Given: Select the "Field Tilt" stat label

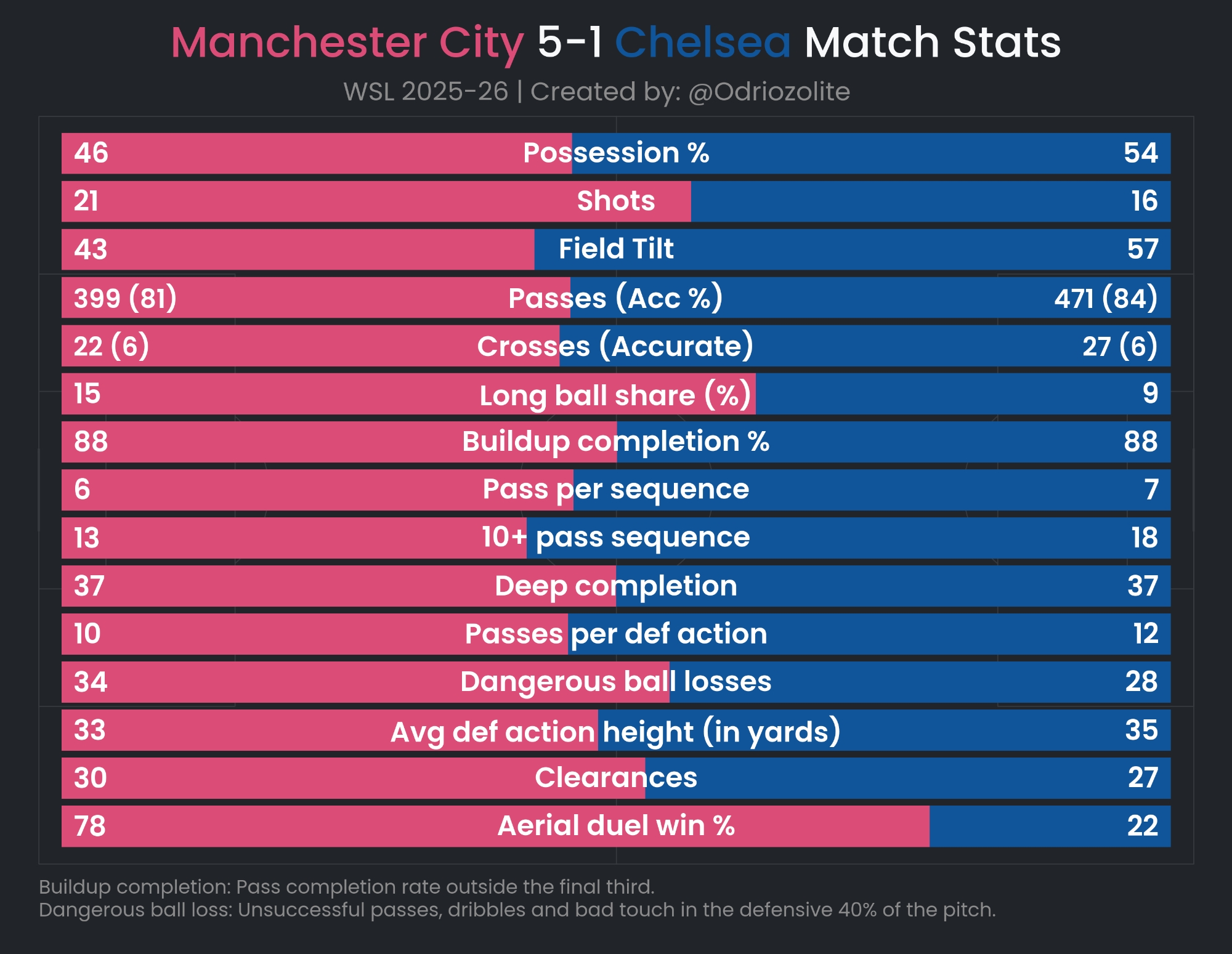Looking at the screenshot, I should [616, 249].
